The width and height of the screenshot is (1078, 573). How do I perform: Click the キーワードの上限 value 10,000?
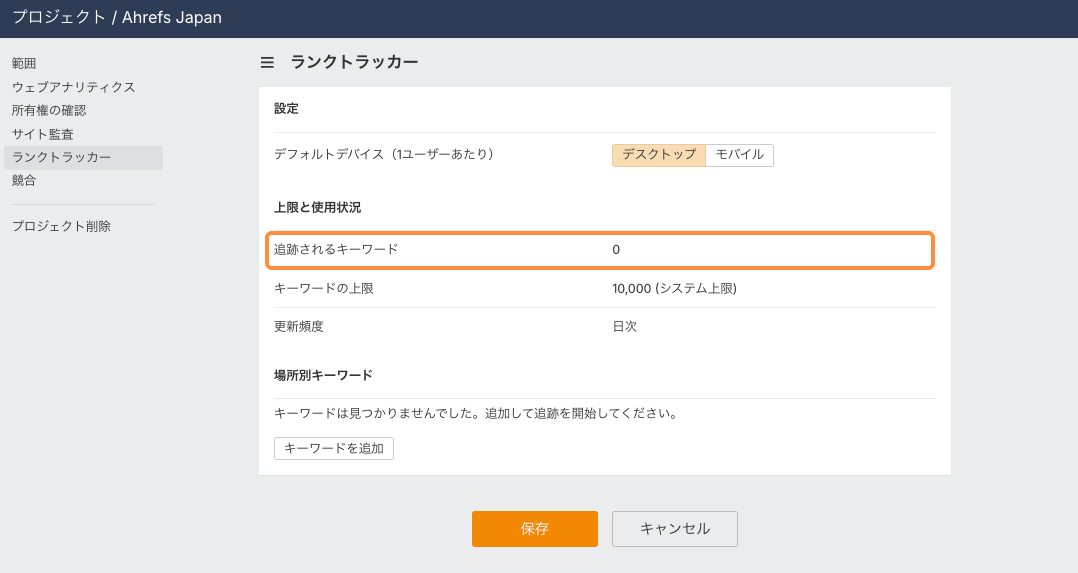pos(632,289)
